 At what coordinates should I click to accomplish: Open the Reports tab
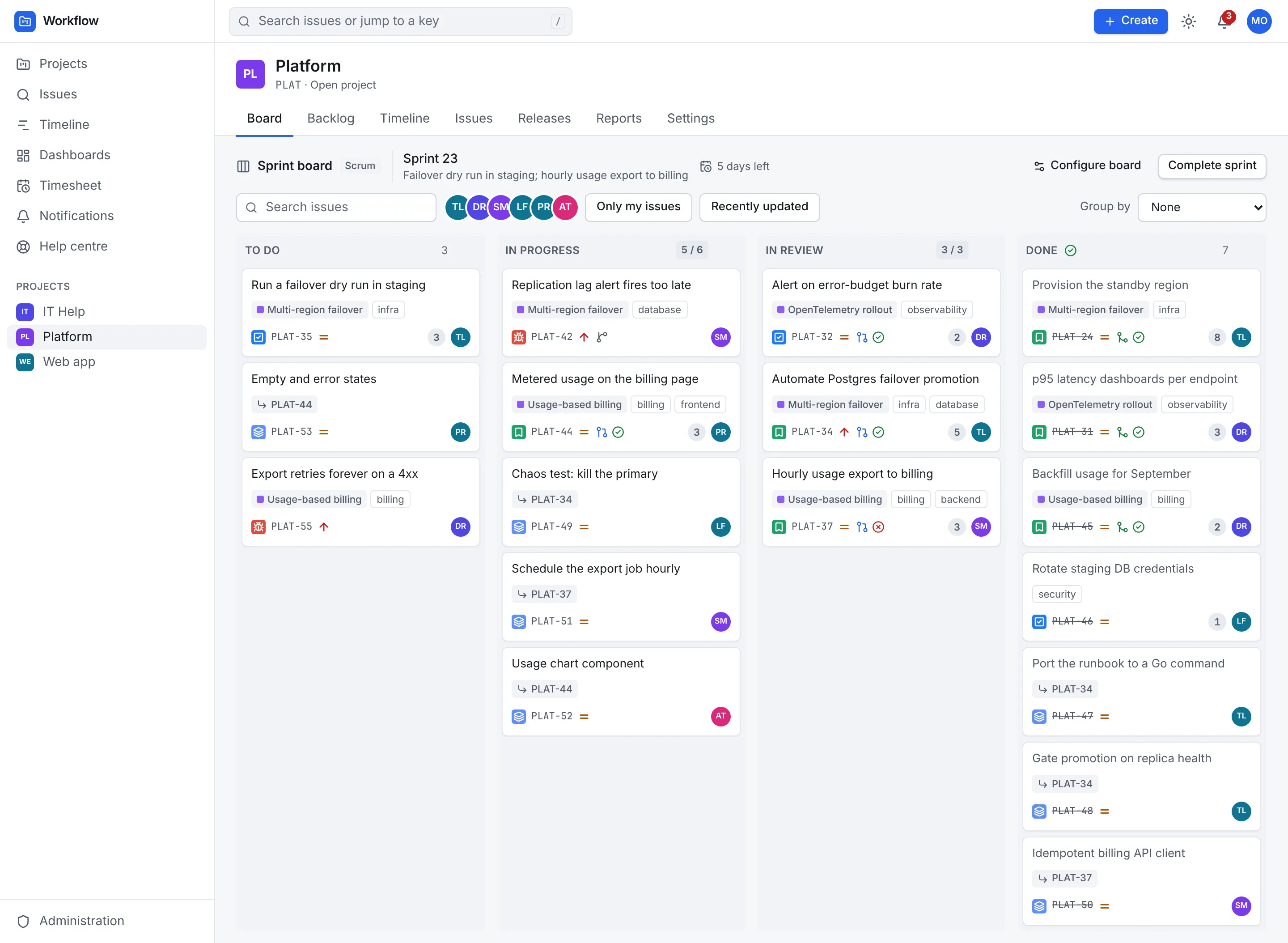[x=619, y=118]
